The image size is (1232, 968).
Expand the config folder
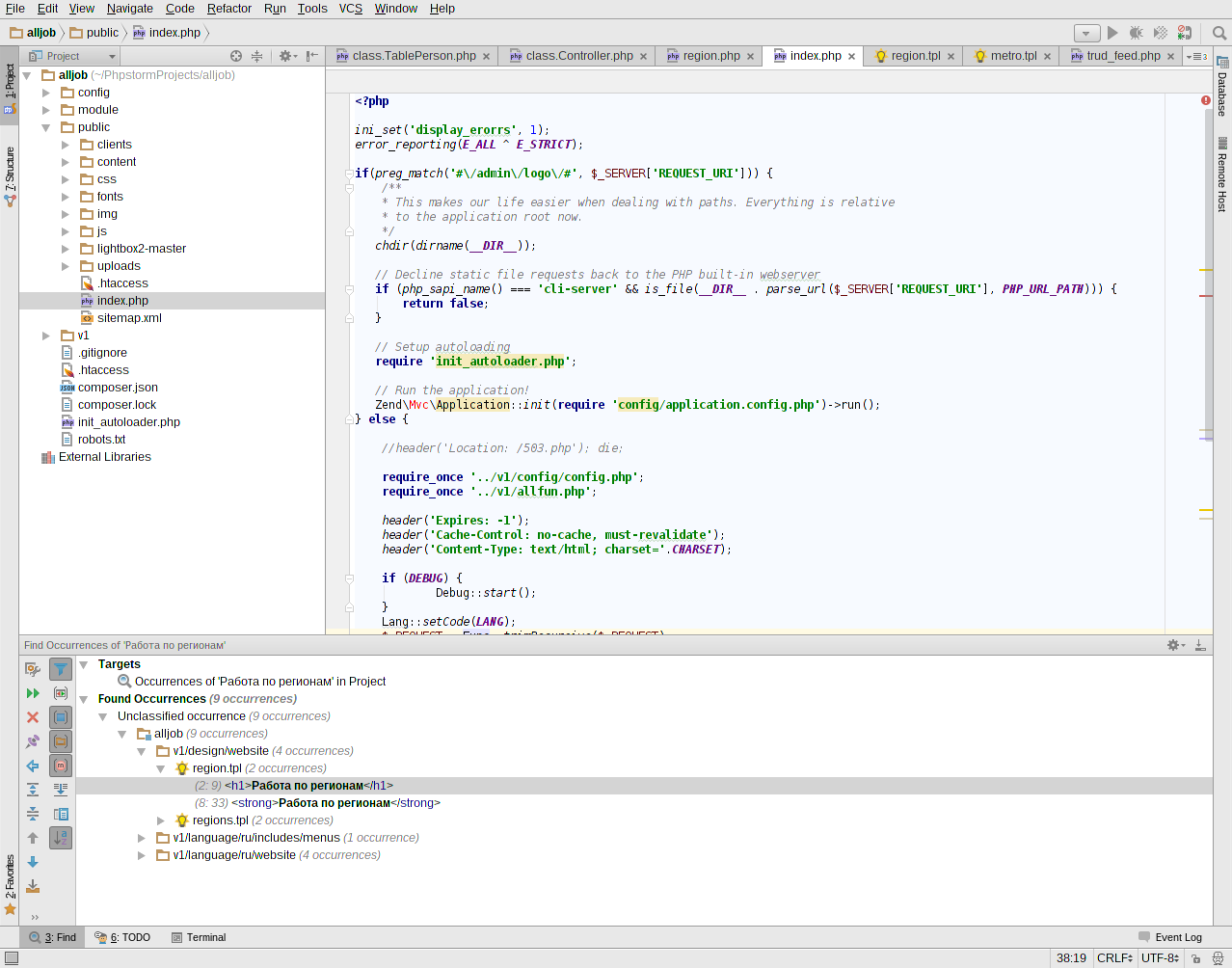46,93
